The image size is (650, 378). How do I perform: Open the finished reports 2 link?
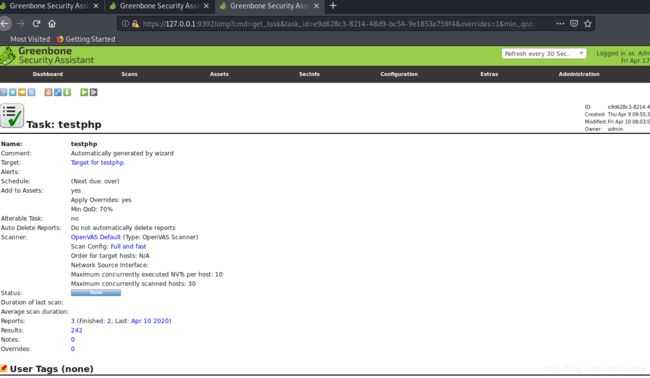109,321
